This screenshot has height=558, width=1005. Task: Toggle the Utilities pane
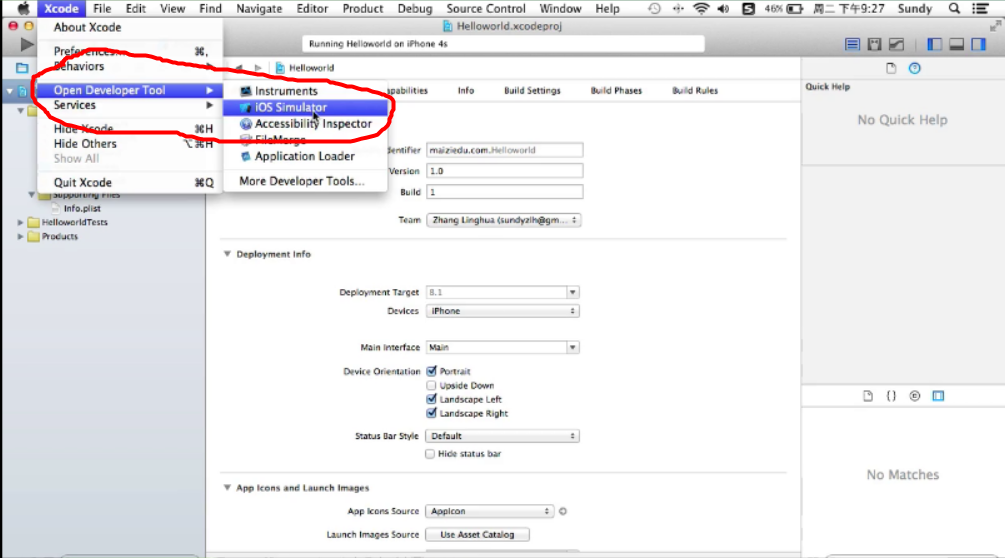[x=978, y=44]
